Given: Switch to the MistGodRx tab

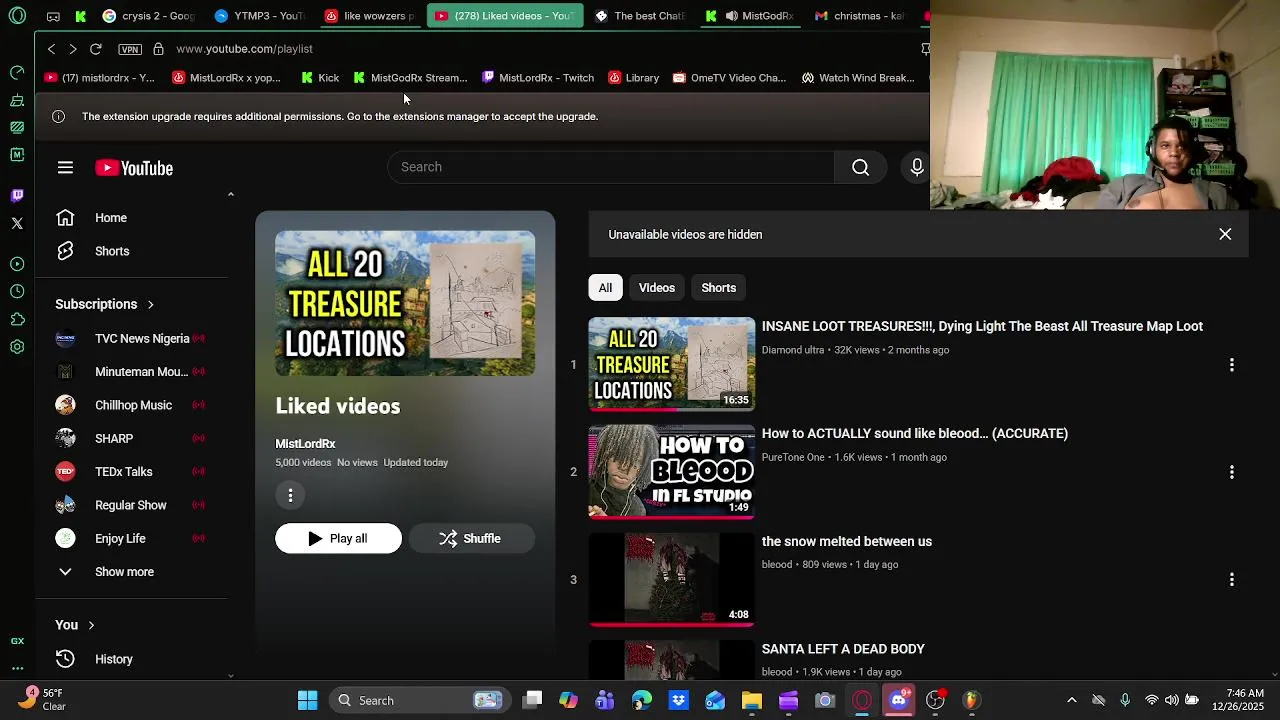Looking at the screenshot, I should tap(750, 16).
